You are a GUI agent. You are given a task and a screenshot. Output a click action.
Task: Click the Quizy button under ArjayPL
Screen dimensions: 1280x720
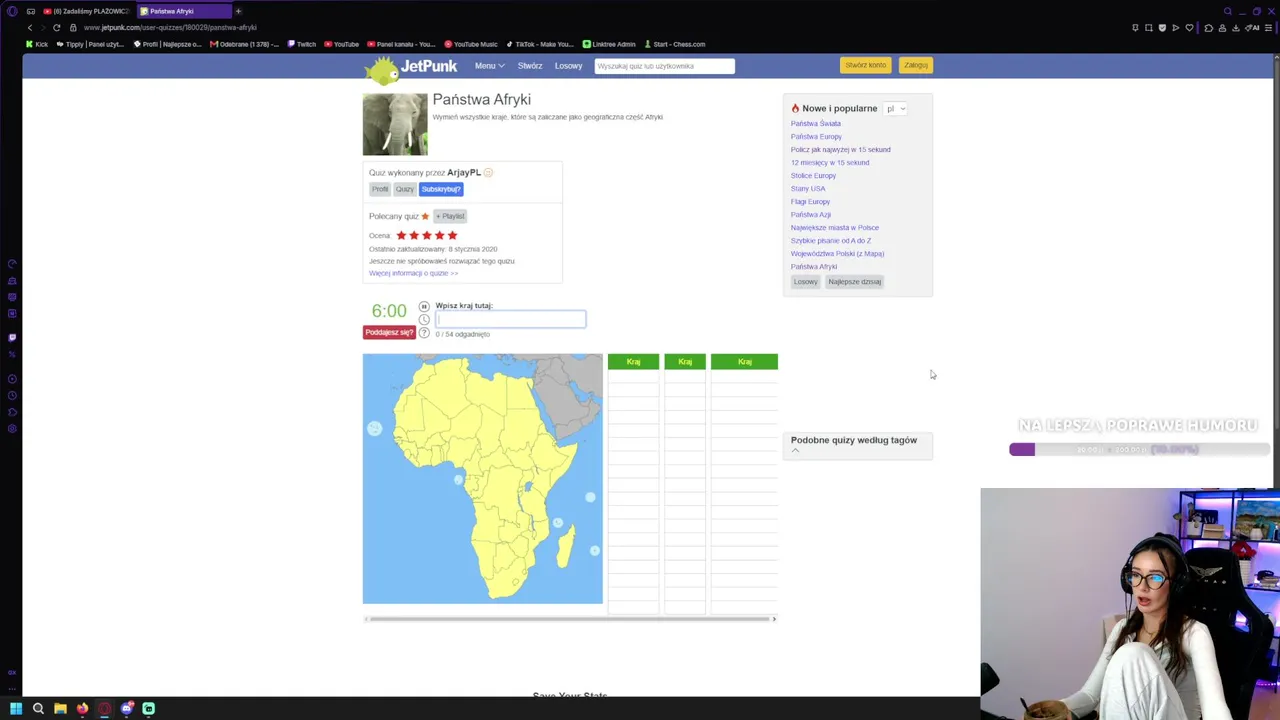(x=404, y=189)
